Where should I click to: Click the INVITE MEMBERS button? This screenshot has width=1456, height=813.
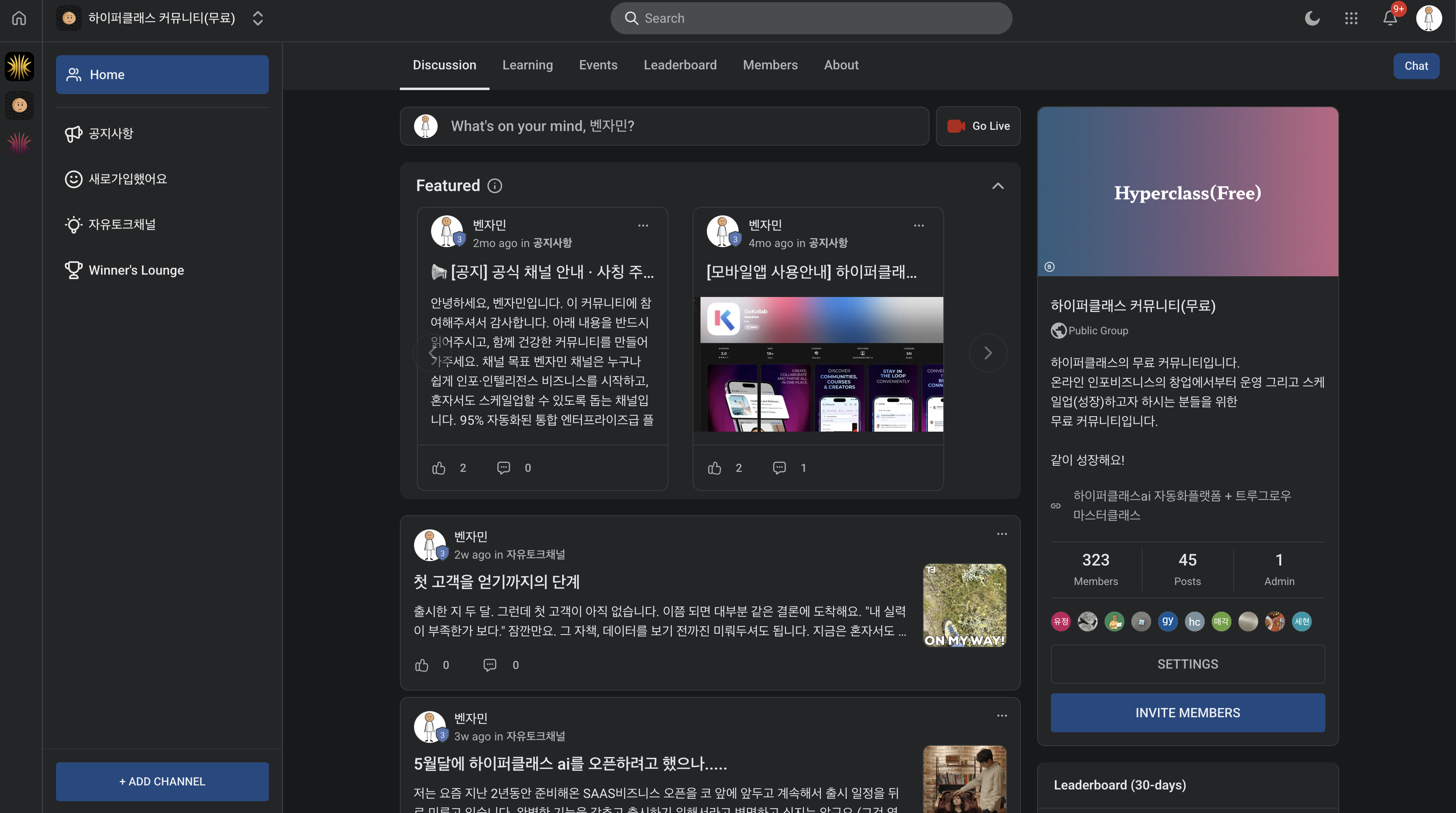coord(1188,713)
